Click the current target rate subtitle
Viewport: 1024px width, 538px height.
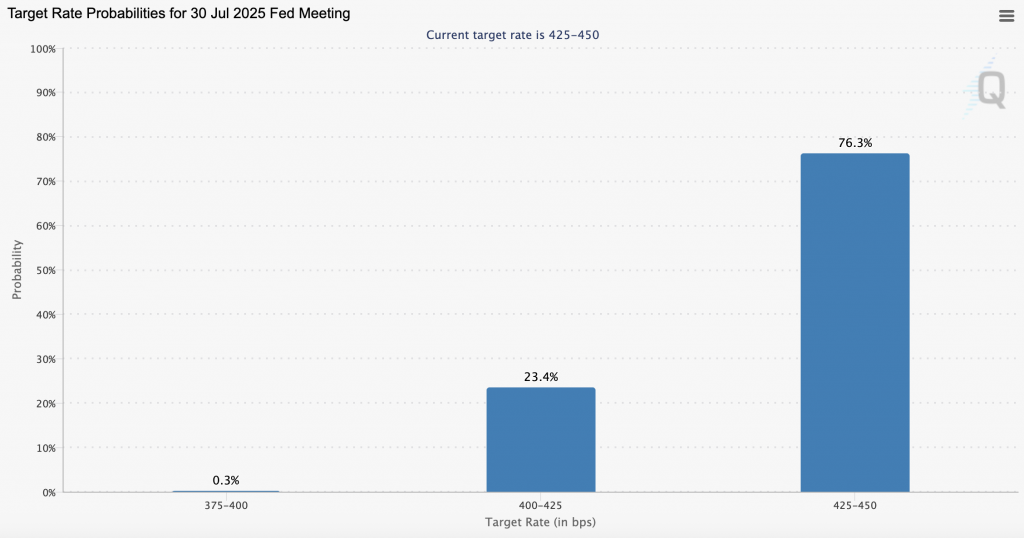pos(512,35)
